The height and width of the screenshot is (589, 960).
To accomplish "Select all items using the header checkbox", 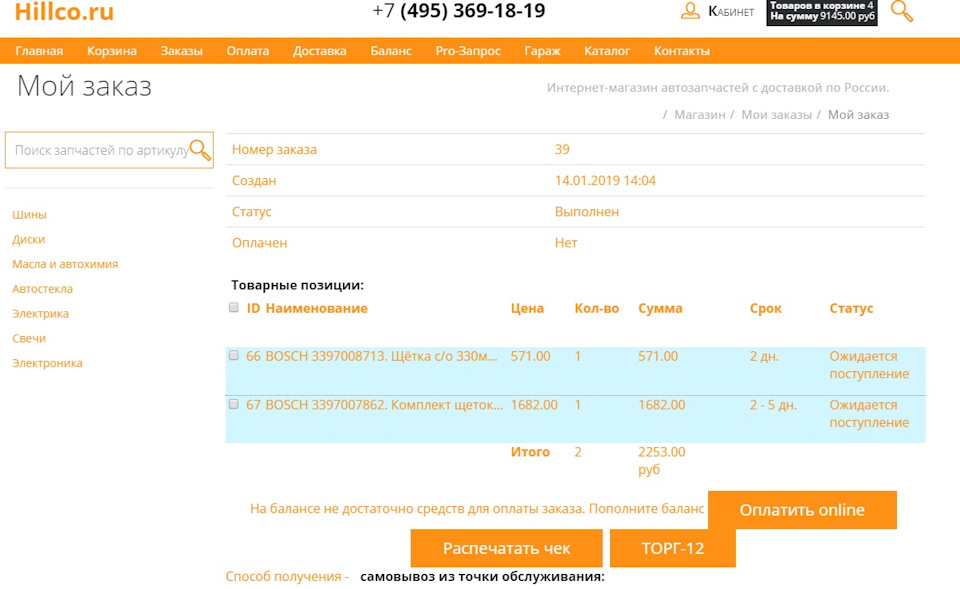I will tap(233, 308).
